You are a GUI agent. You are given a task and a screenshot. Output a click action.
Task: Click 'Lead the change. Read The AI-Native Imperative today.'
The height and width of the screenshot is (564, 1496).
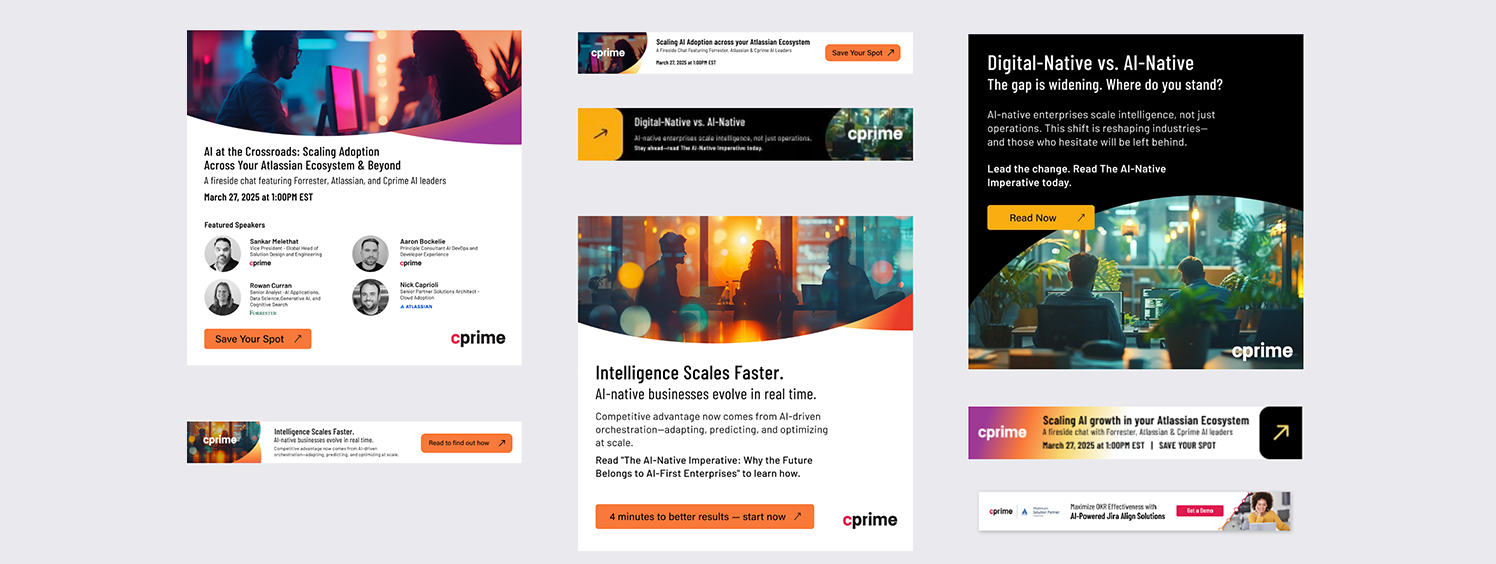pyautogui.click(x=1076, y=176)
